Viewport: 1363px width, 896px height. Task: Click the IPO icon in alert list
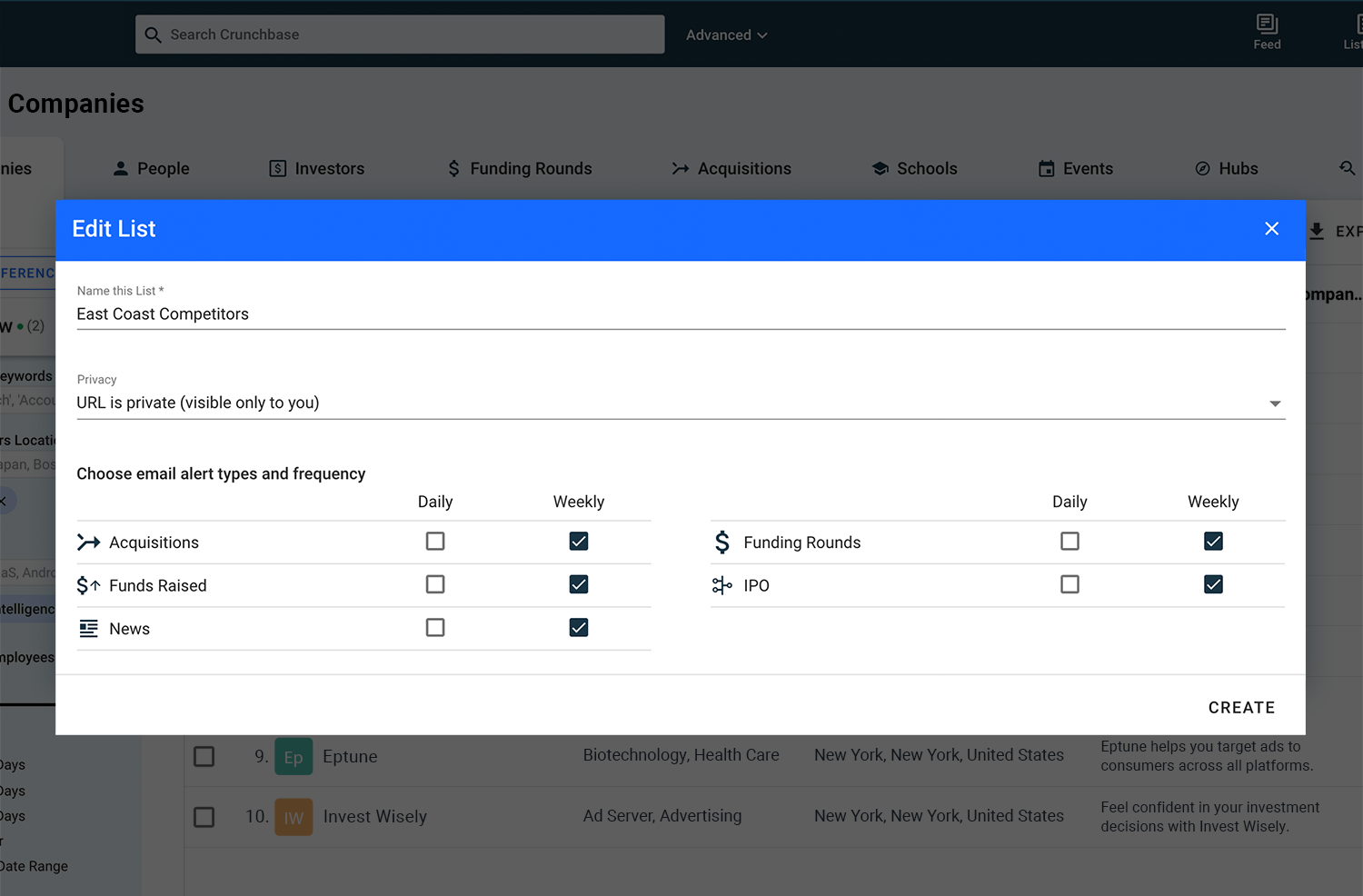pos(722,585)
